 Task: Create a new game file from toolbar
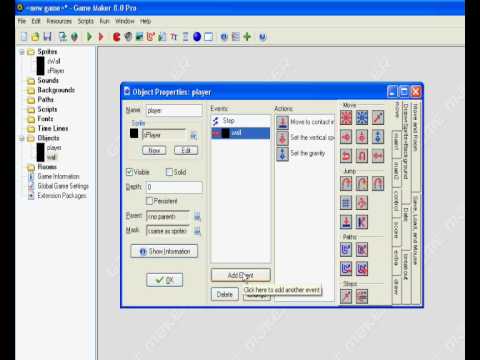click(24, 36)
